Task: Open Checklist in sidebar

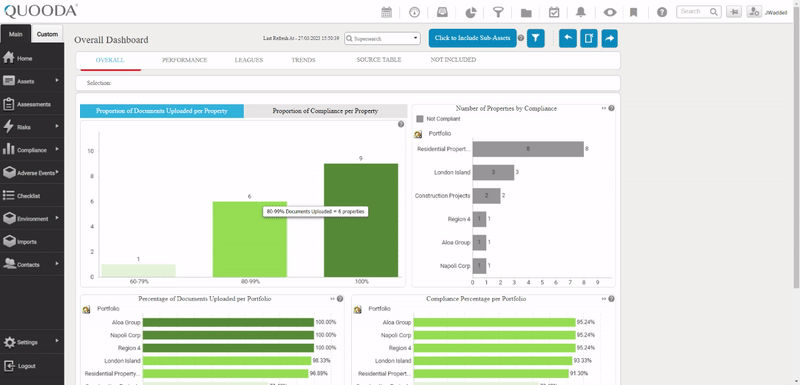Action: click(32, 196)
